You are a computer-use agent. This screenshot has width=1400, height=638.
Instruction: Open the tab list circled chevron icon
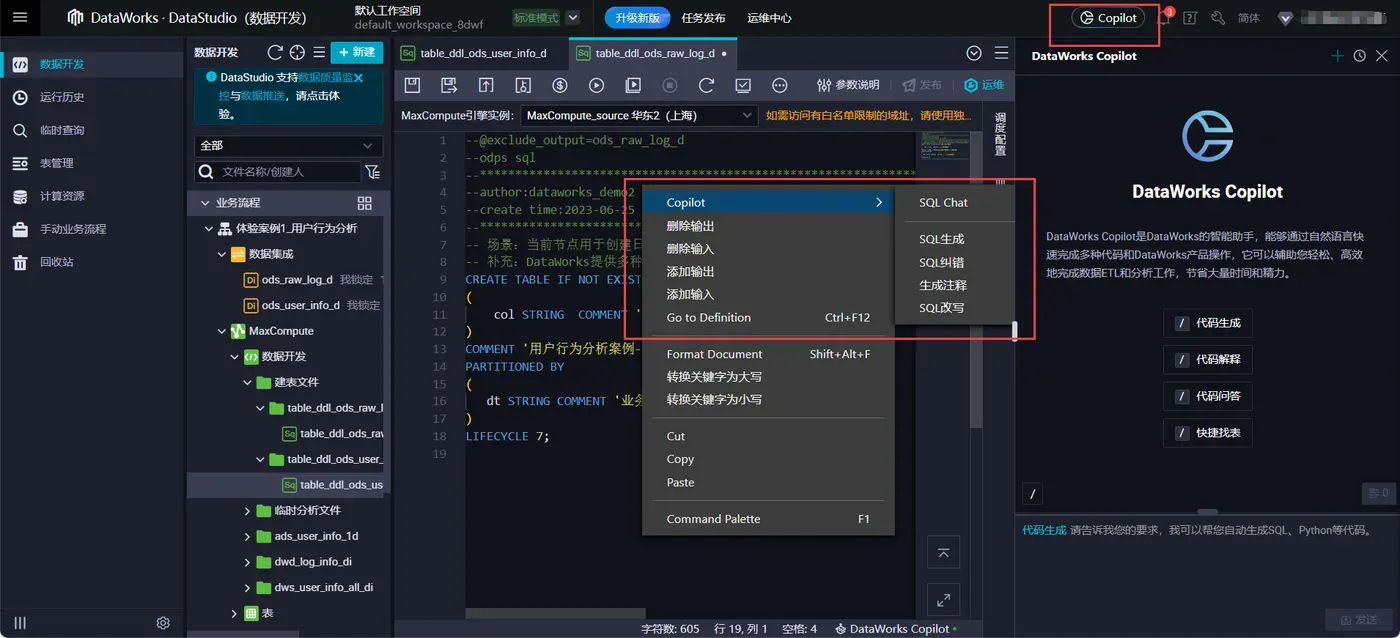coord(974,53)
